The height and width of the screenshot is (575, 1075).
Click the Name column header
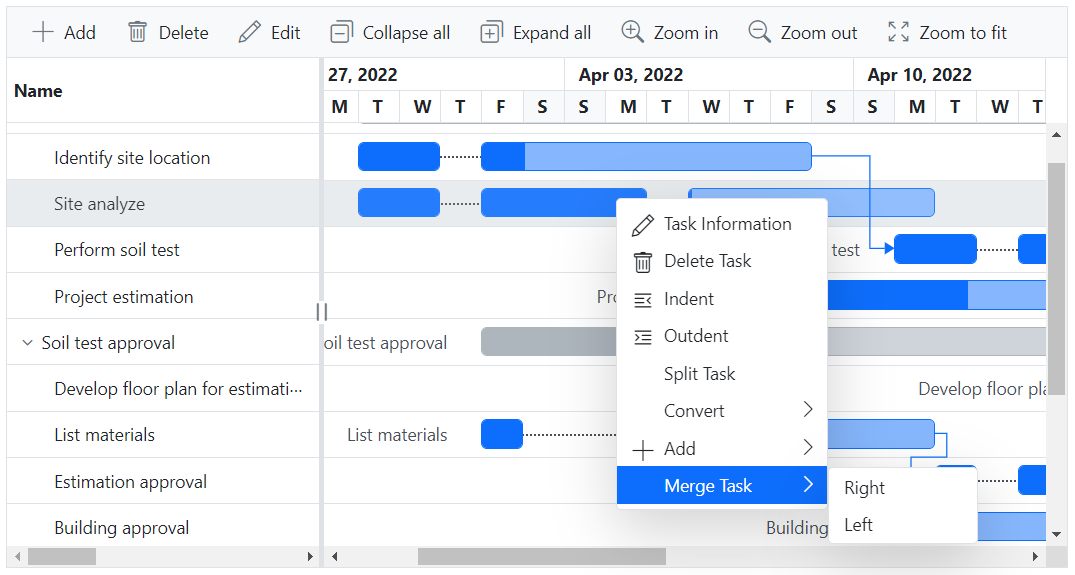click(x=163, y=90)
